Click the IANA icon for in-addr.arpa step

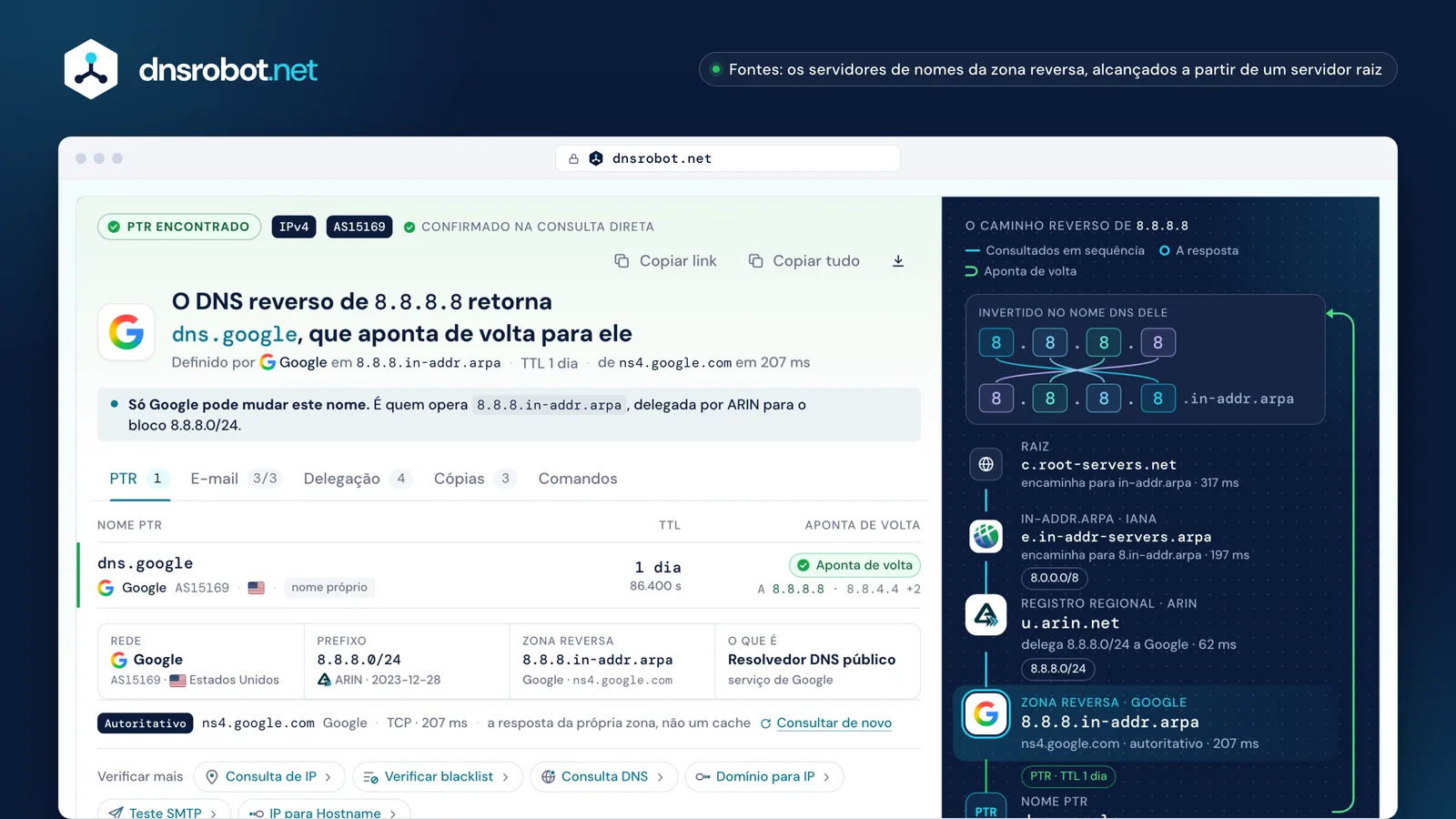(986, 536)
